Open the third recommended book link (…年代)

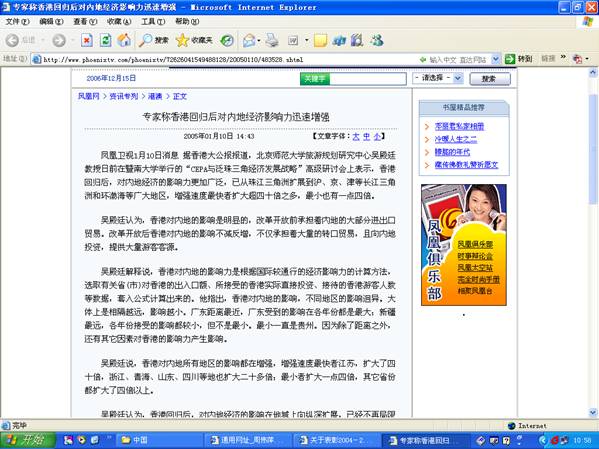(452, 152)
